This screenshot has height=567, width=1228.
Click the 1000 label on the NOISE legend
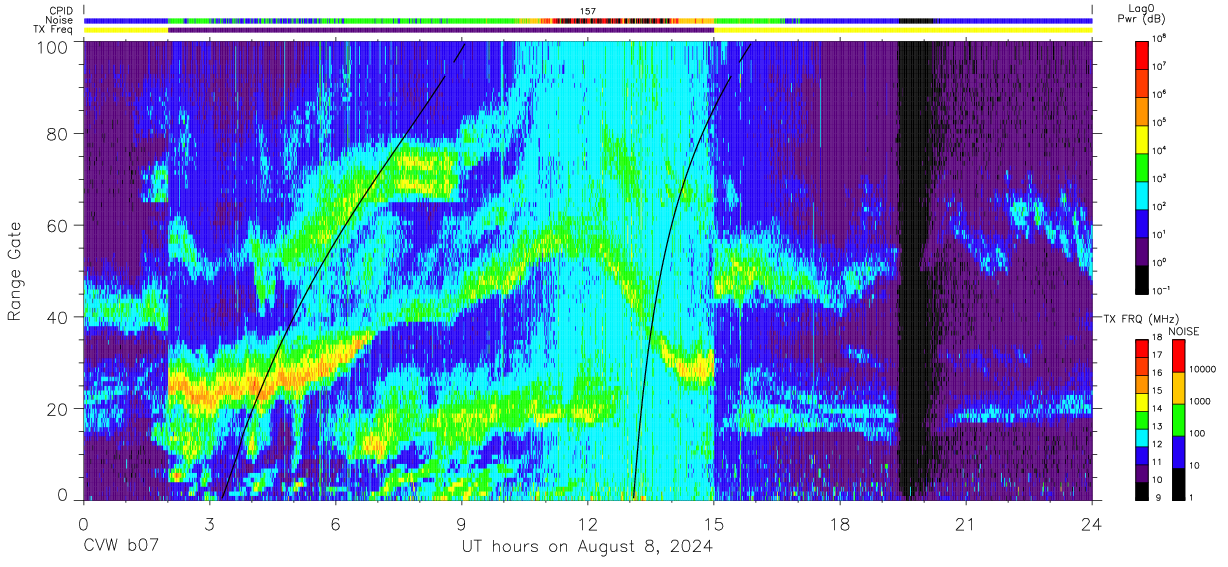(1201, 401)
